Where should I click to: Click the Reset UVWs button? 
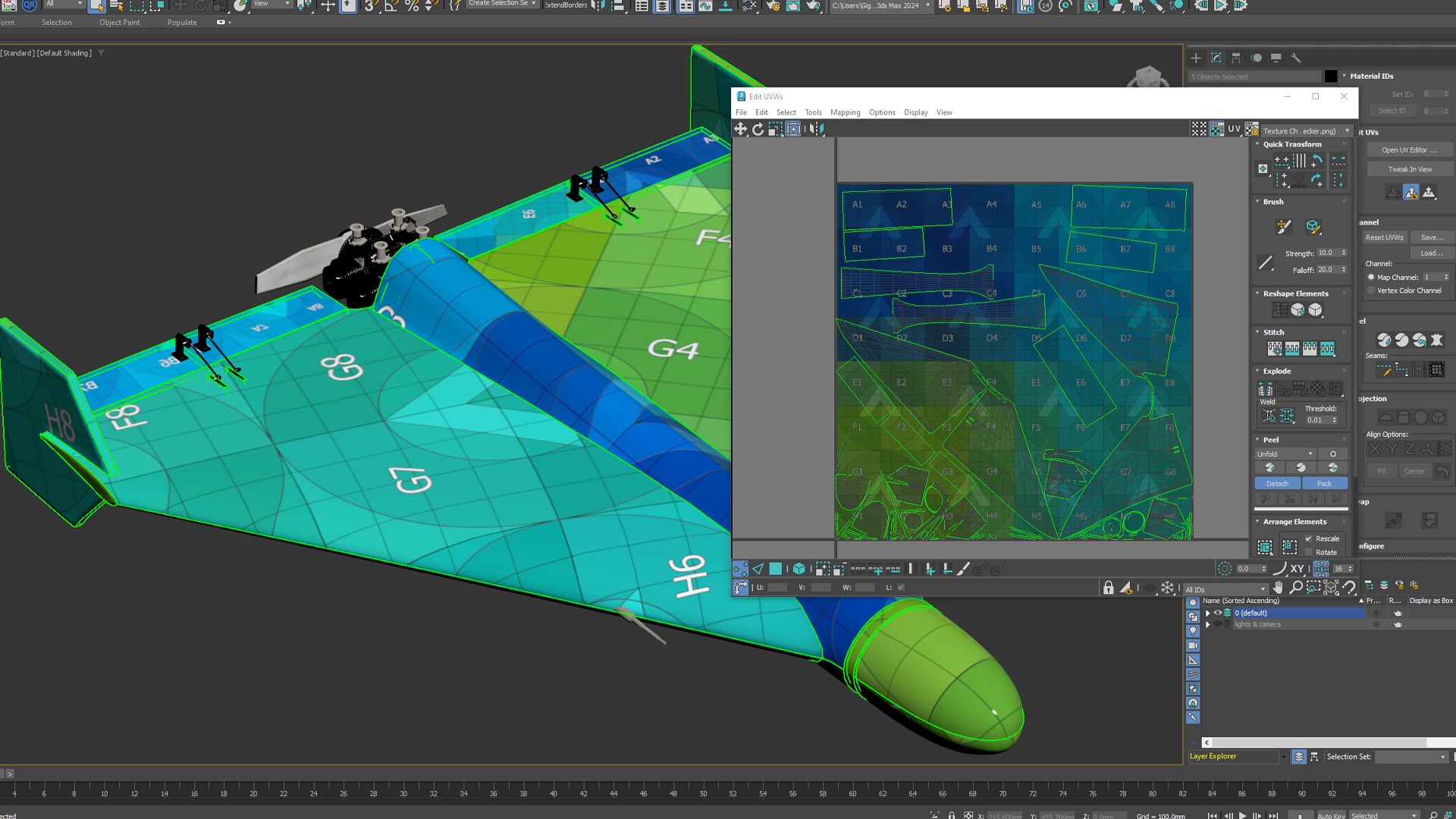click(1384, 237)
